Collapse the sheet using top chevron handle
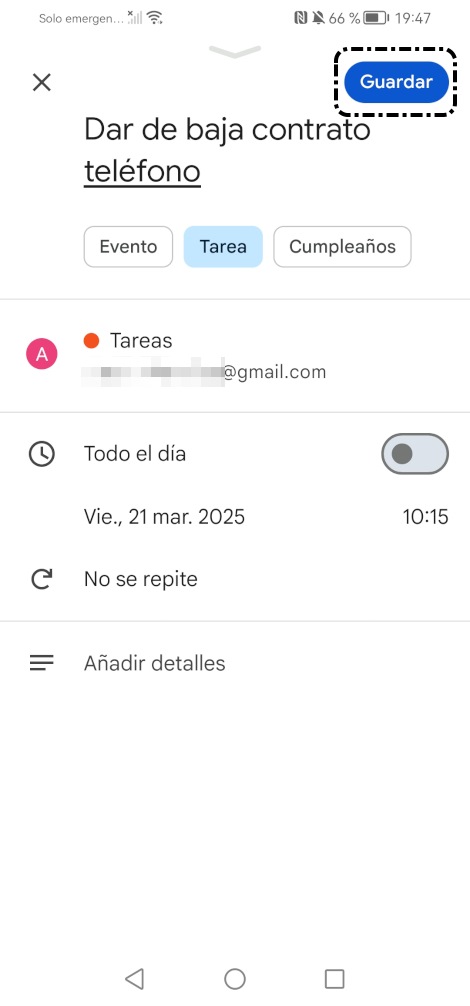Screen dimensions: 470x1006 click(x=235, y=51)
